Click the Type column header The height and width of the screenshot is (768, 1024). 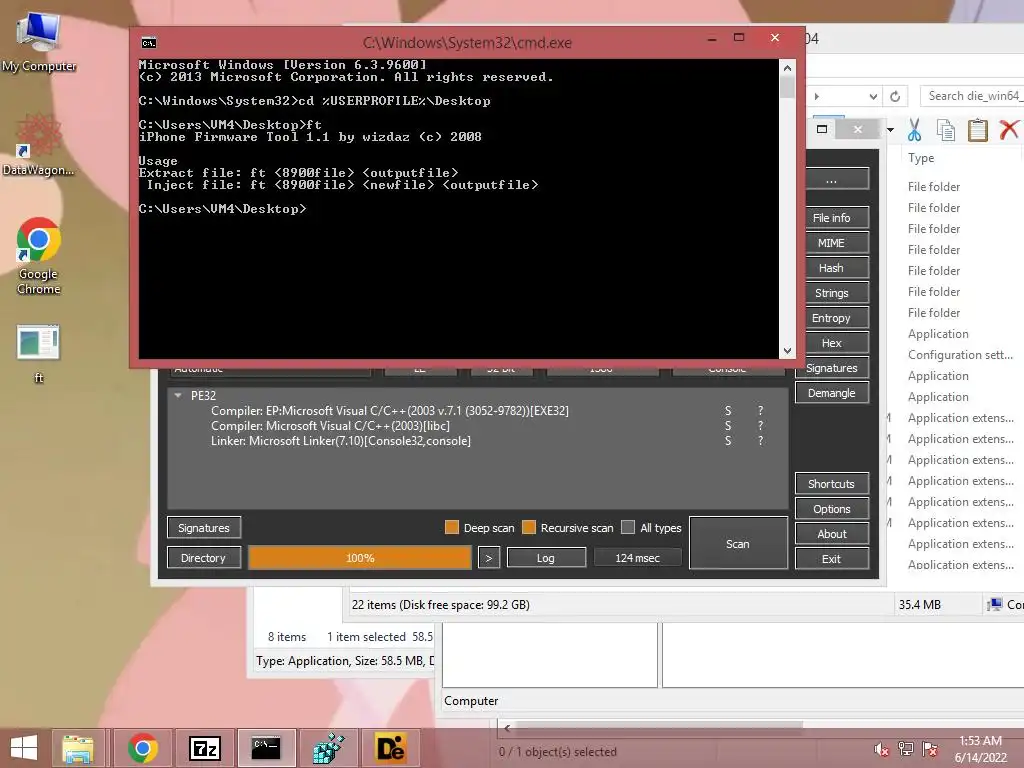(921, 158)
